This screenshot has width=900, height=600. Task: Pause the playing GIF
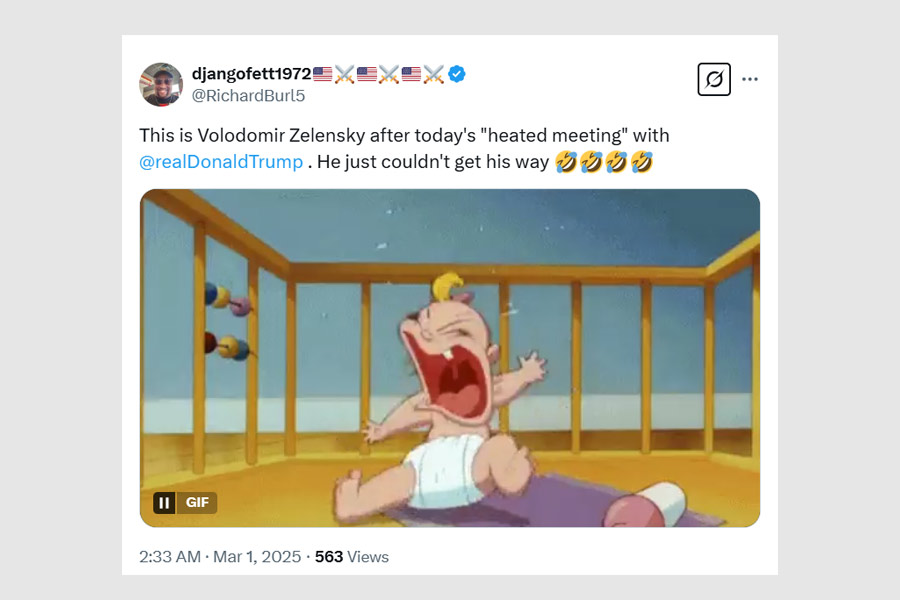pos(164,502)
